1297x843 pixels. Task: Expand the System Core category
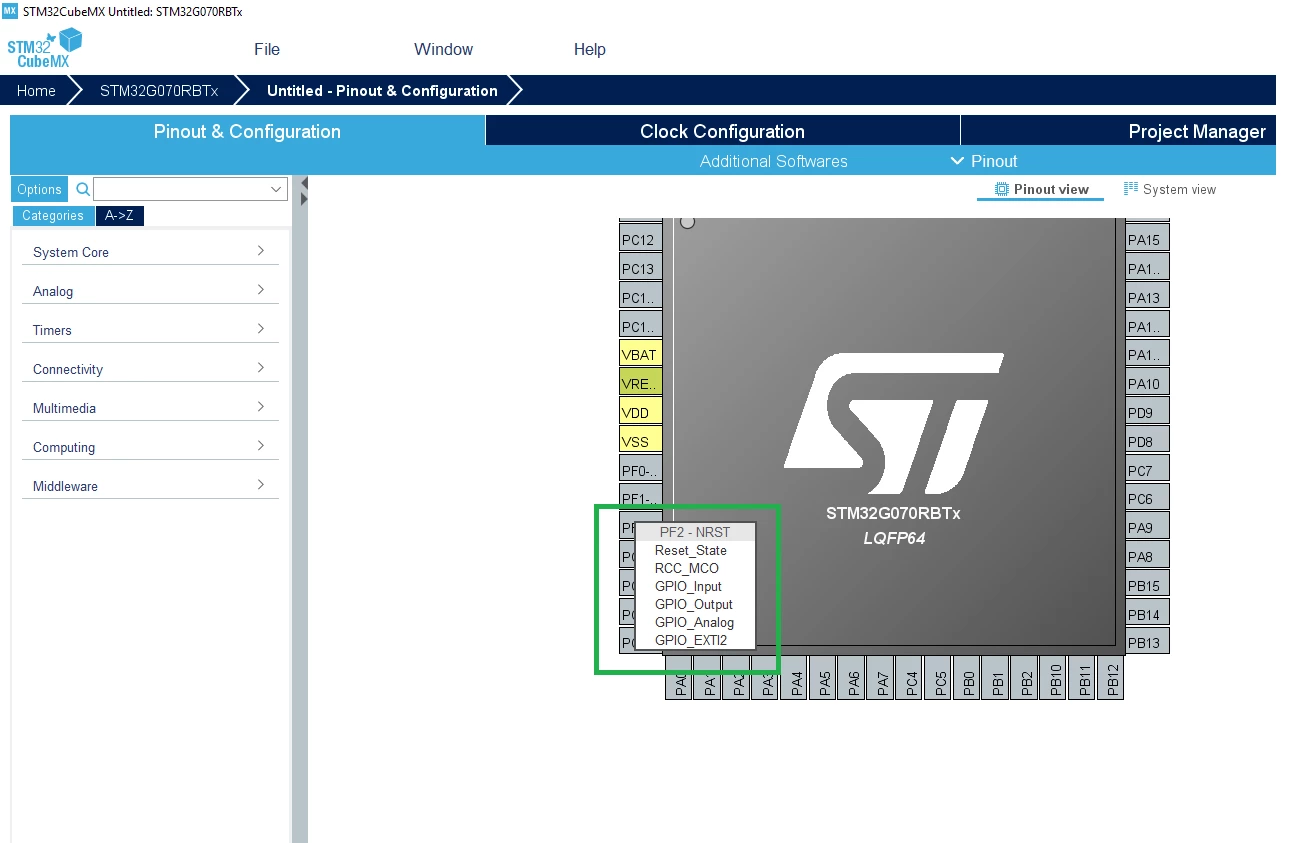(x=150, y=252)
